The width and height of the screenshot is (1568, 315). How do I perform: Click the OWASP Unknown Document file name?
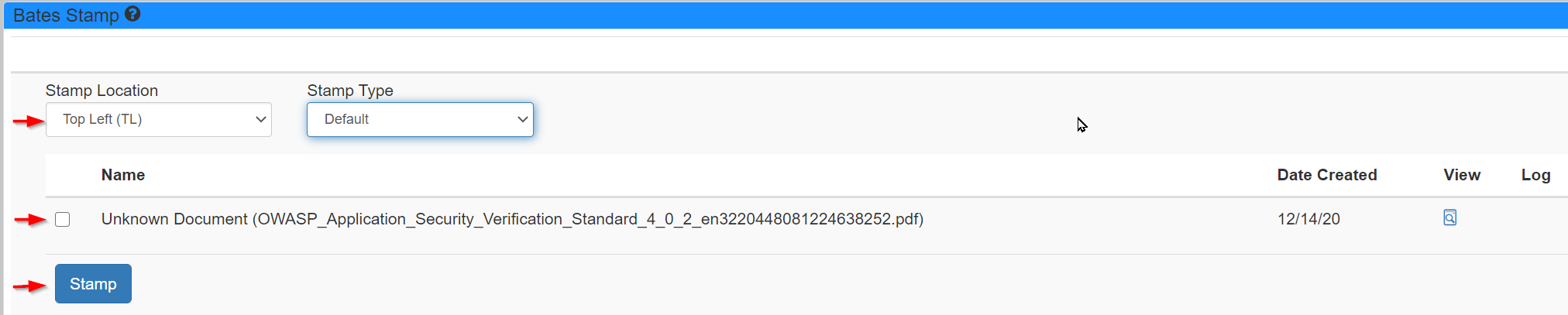[x=512, y=219]
